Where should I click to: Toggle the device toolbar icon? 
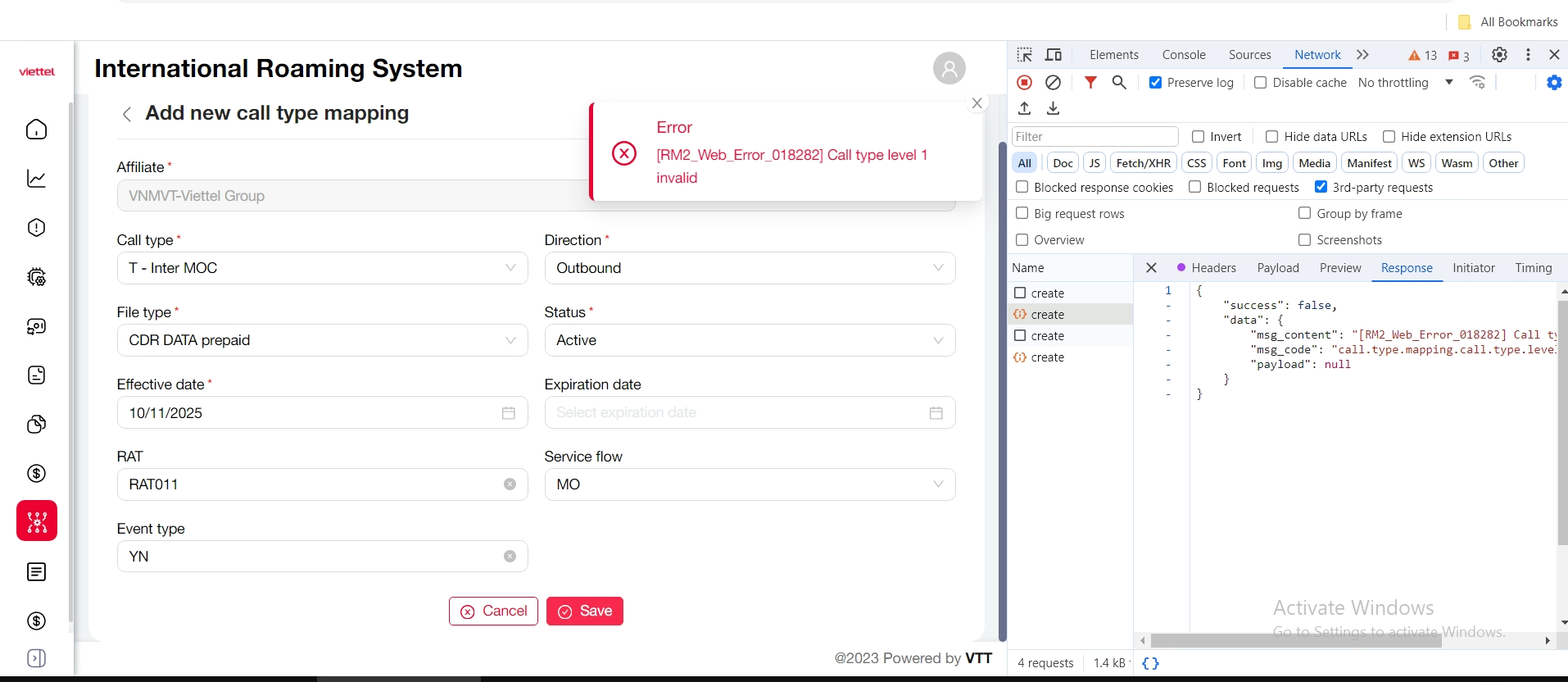(1054, 55)
